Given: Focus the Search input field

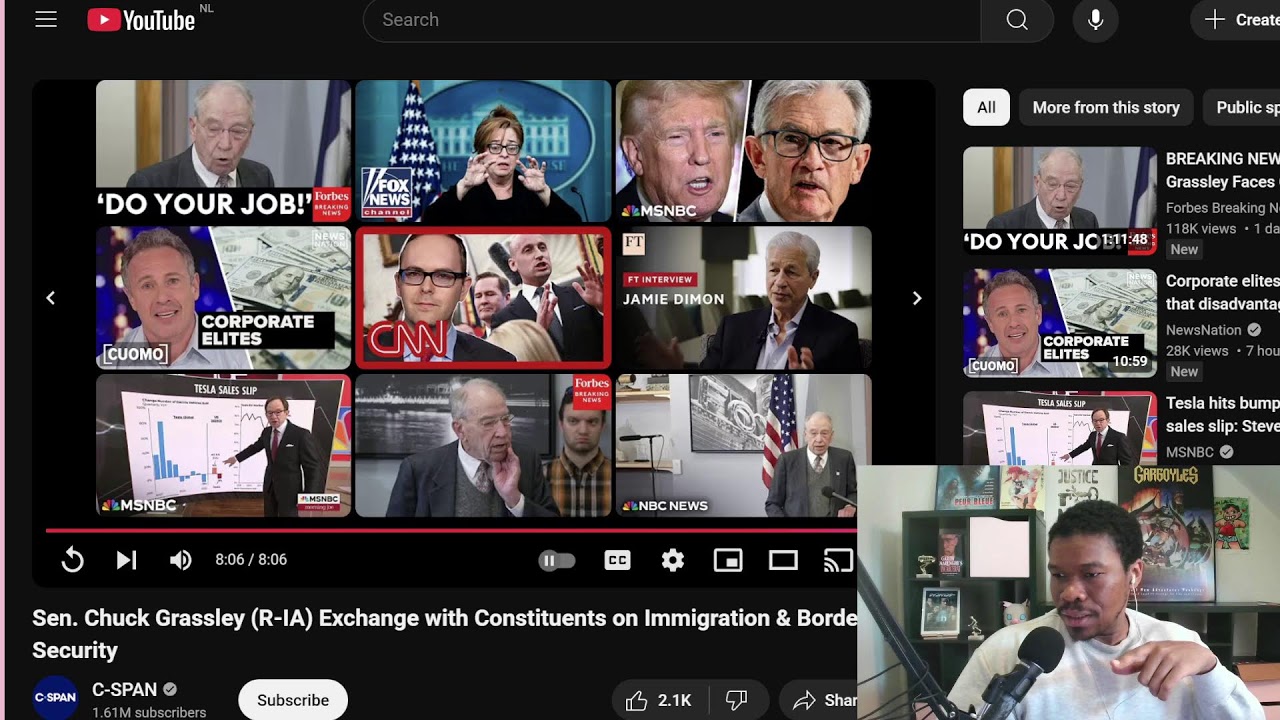Looking at the screenshot, I should (x=672, y=20).
